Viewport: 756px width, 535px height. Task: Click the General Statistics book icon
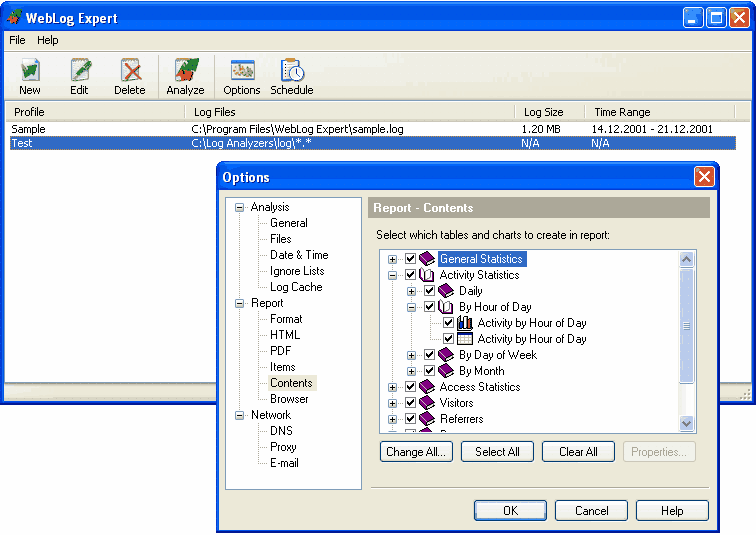coord(427,259)
